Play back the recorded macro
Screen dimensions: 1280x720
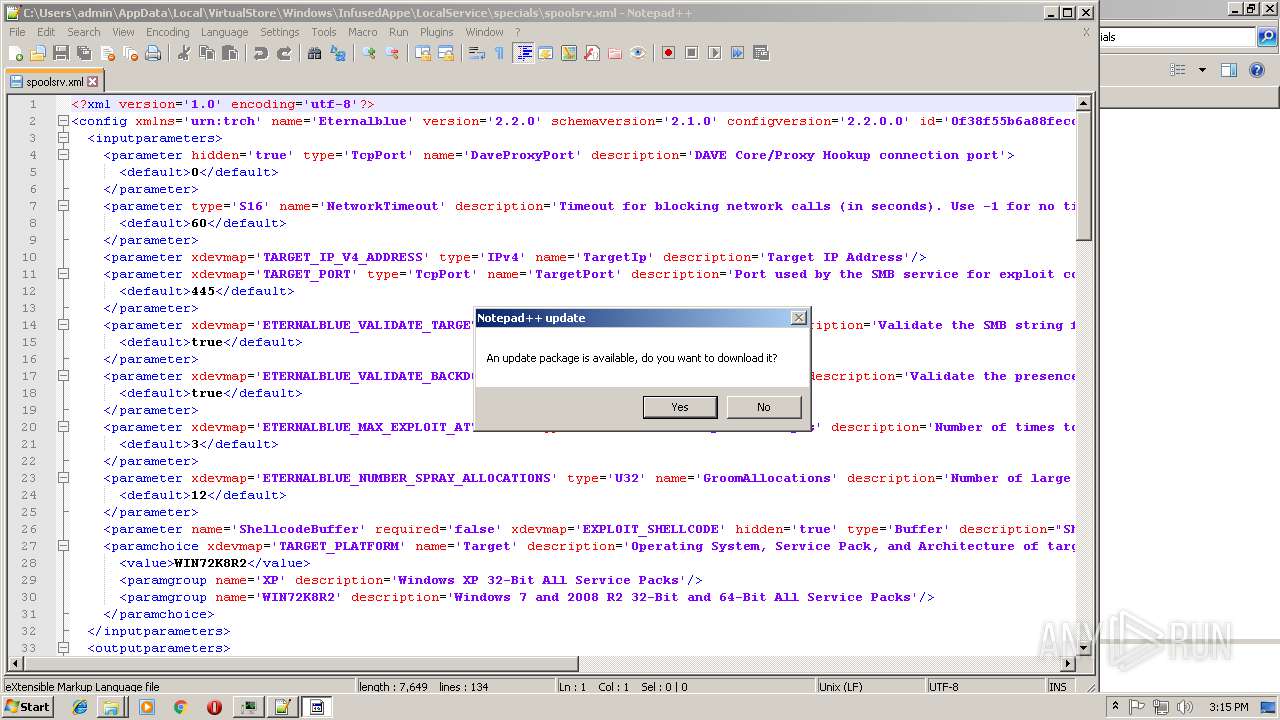pos(715,53)
